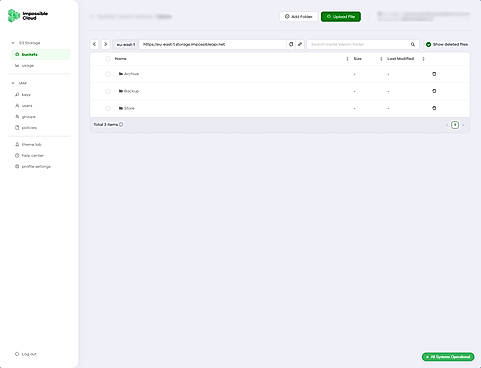The width and height of the screenshot is (481, 368).
Task: Click the search magnifier icon
Action: point(413,44)
